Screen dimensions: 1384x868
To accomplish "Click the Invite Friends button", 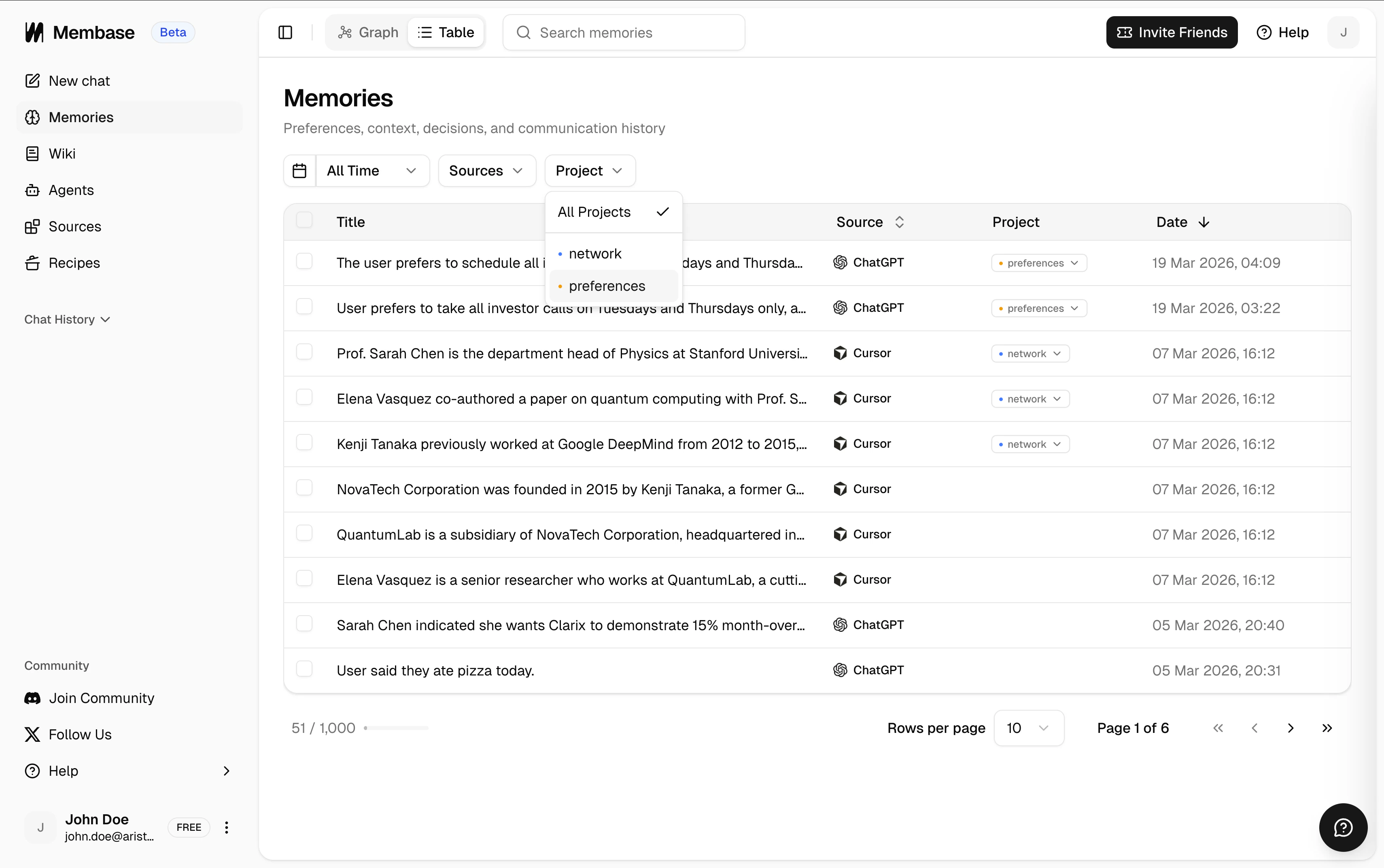I will pos(1172,32).
